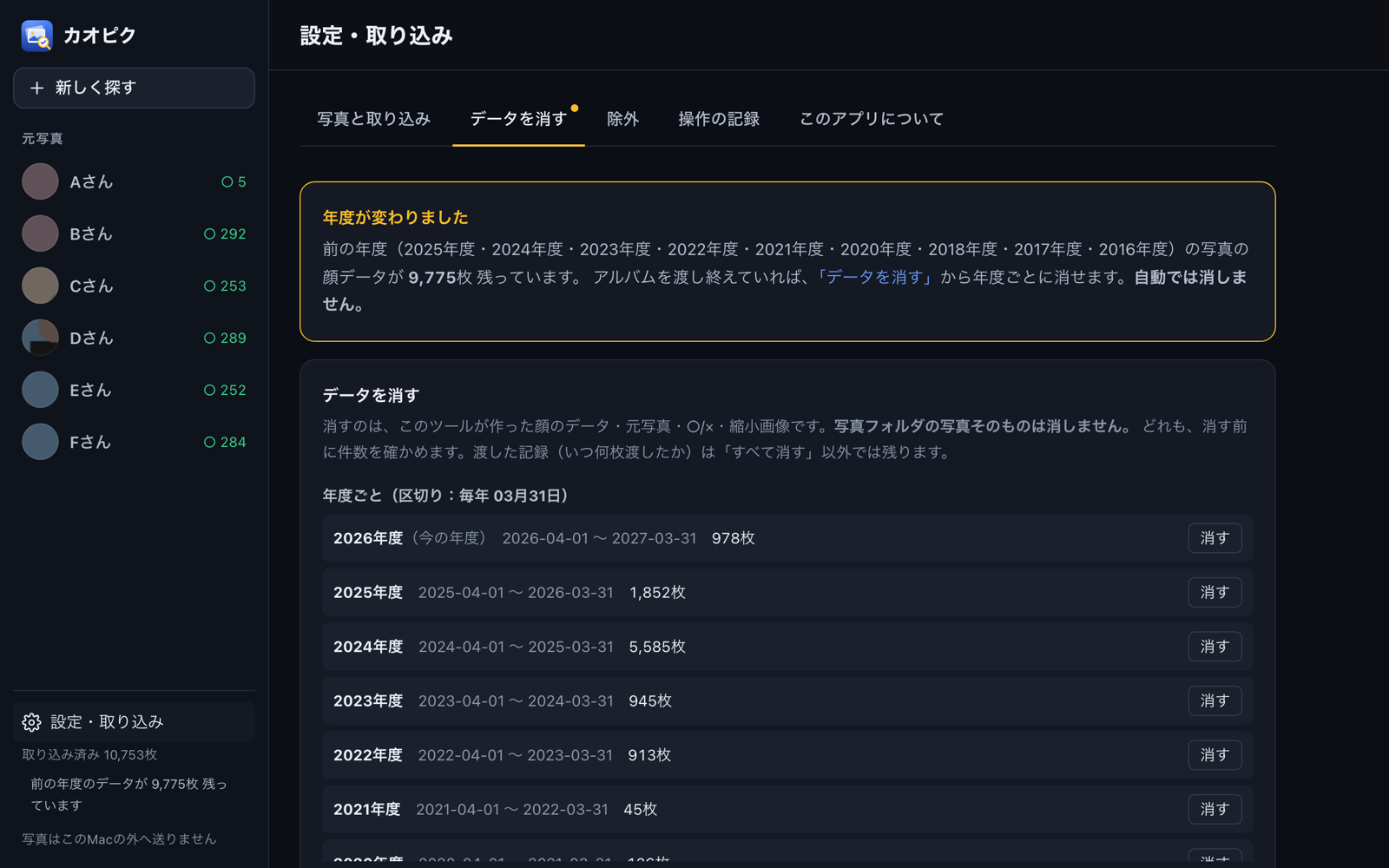Viewport: 1389px width, 868px height.
Task: Click the 2023-04-01 〜 2024-03-31 date range
Action: click(x=516, y=700)
